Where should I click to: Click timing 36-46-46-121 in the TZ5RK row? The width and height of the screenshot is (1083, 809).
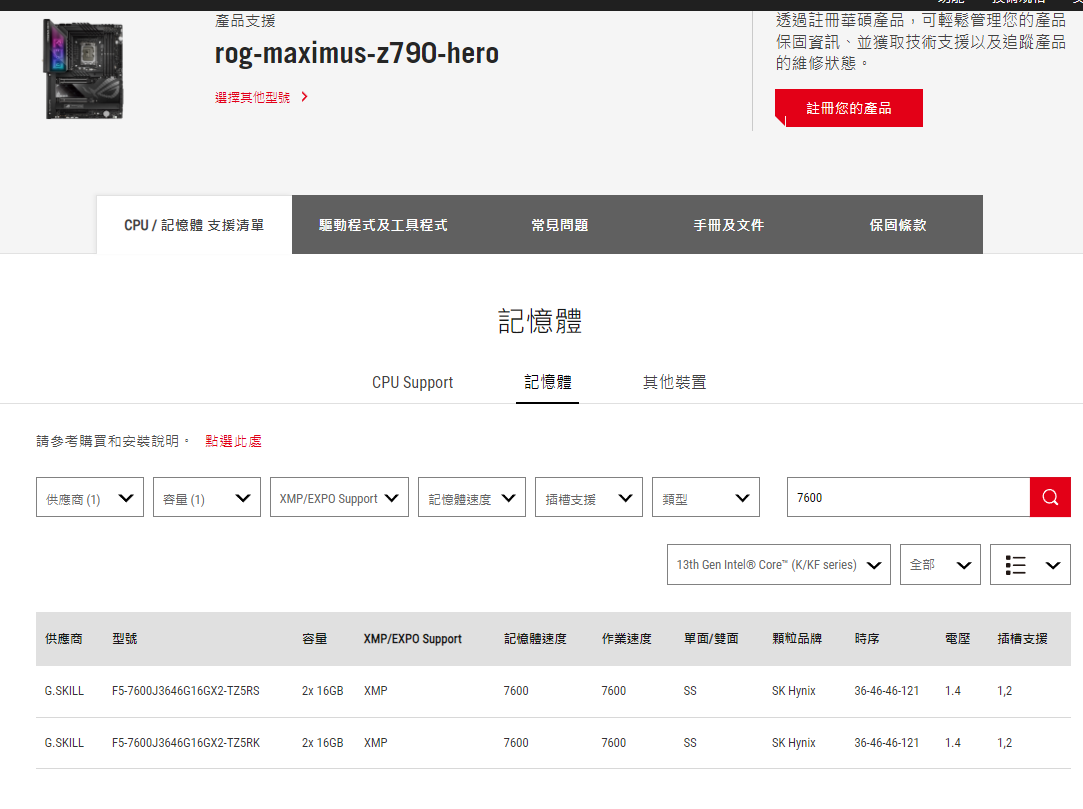[x=887, y=743]
